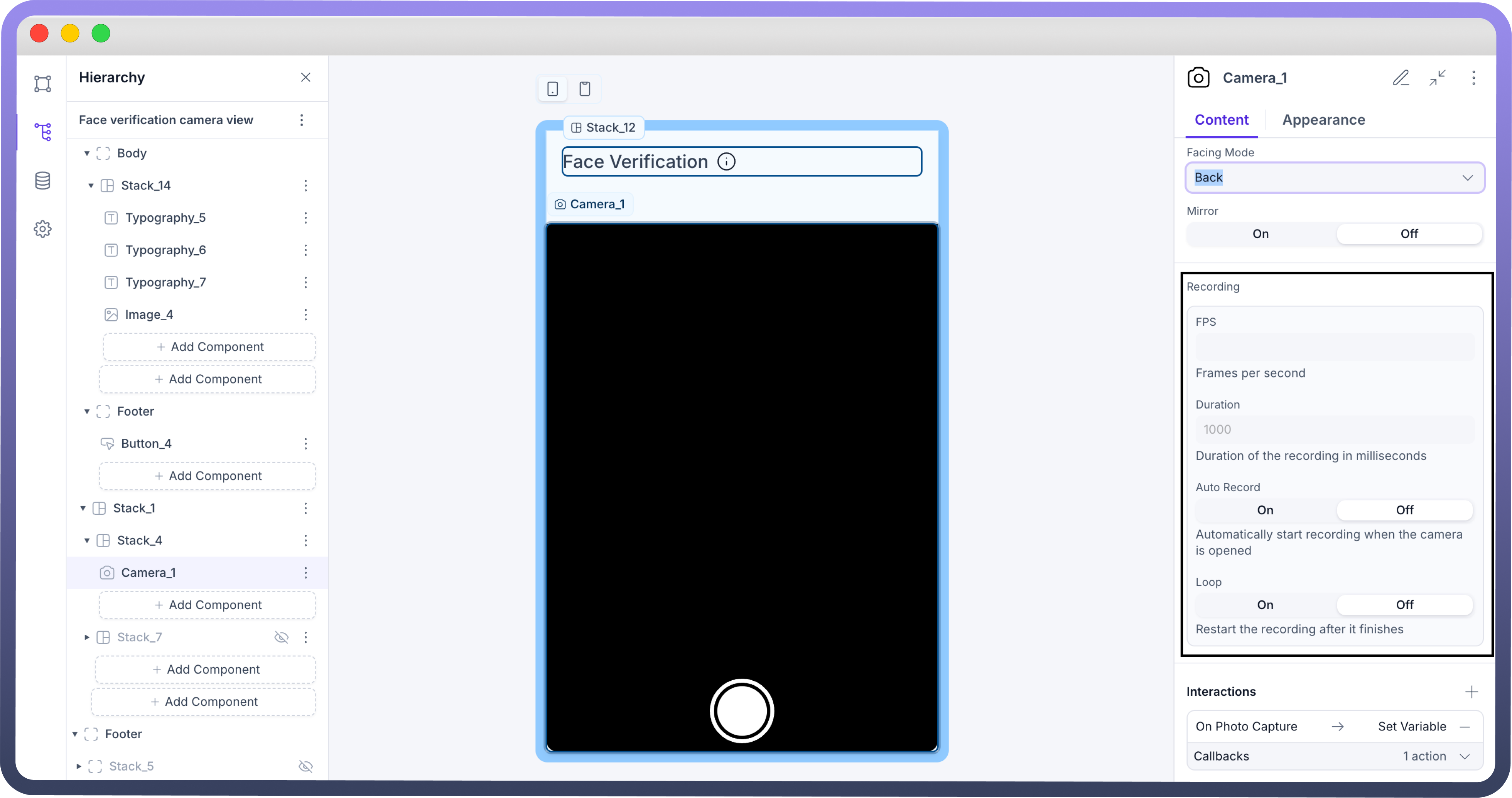This screenshot has height=798, width=1512.
Task: Expand the Callbacks 1 action chevron
Action: (x=1465, y=756)
